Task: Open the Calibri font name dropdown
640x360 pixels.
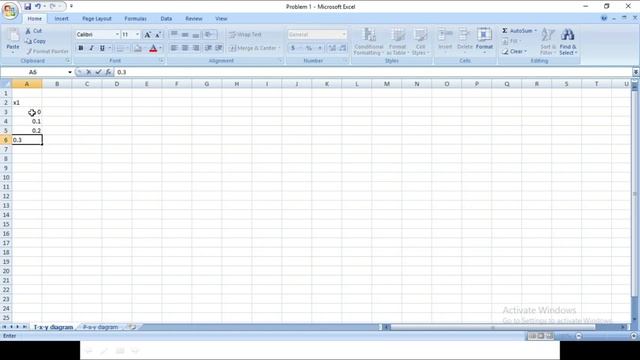Action: pos(117,35)
